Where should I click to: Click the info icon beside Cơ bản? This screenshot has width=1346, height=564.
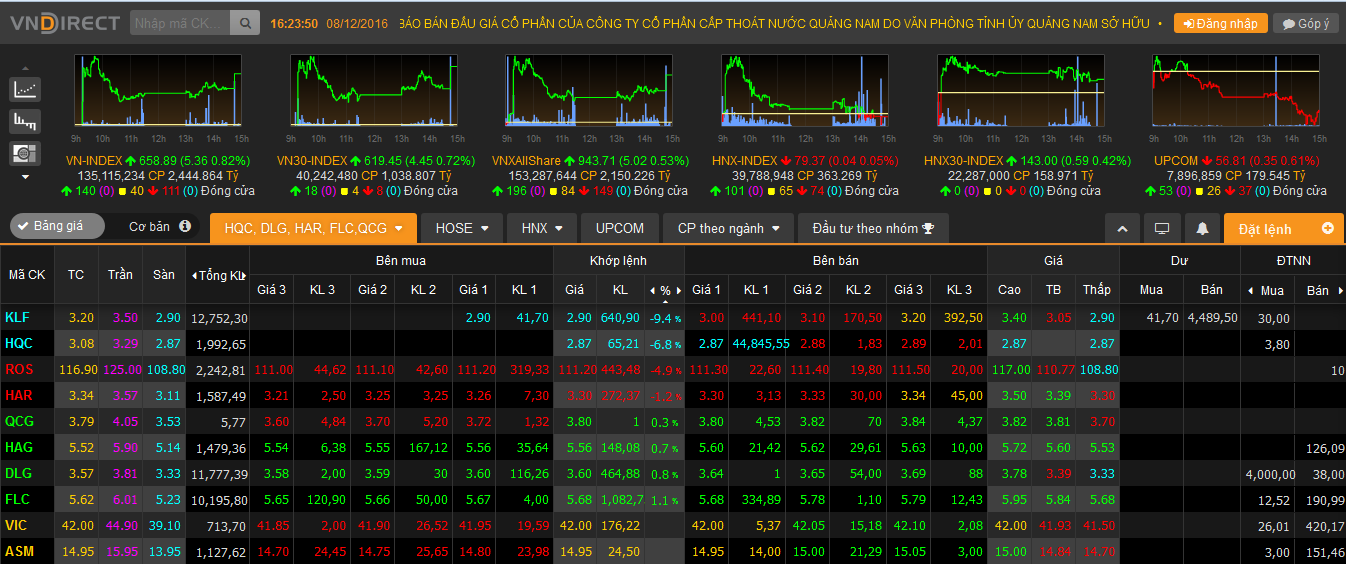coord(185,227)
